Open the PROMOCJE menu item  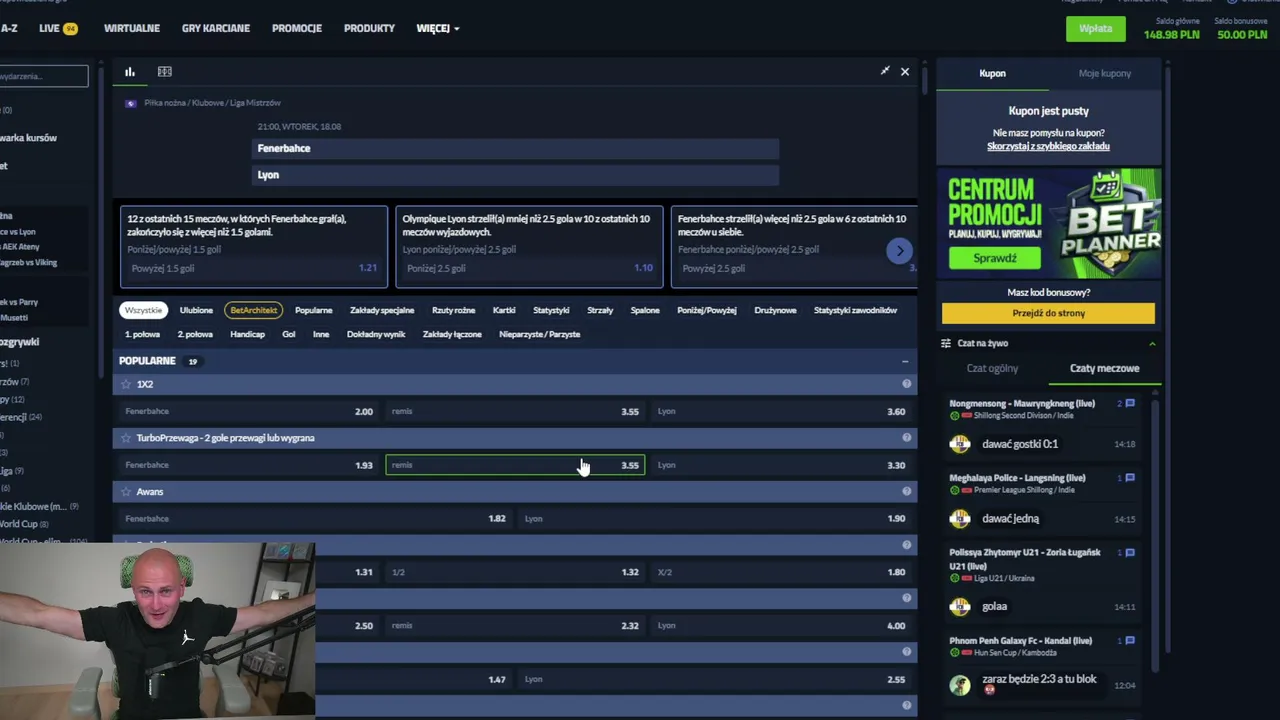297,28
